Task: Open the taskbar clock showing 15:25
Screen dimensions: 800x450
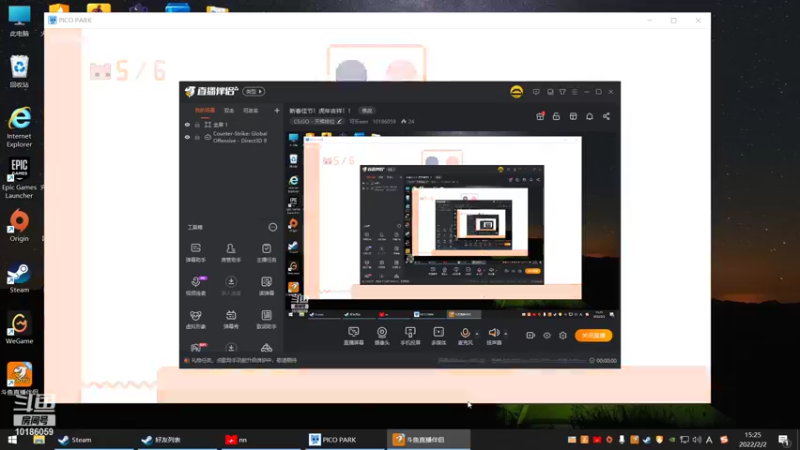Action: (752, 439)
